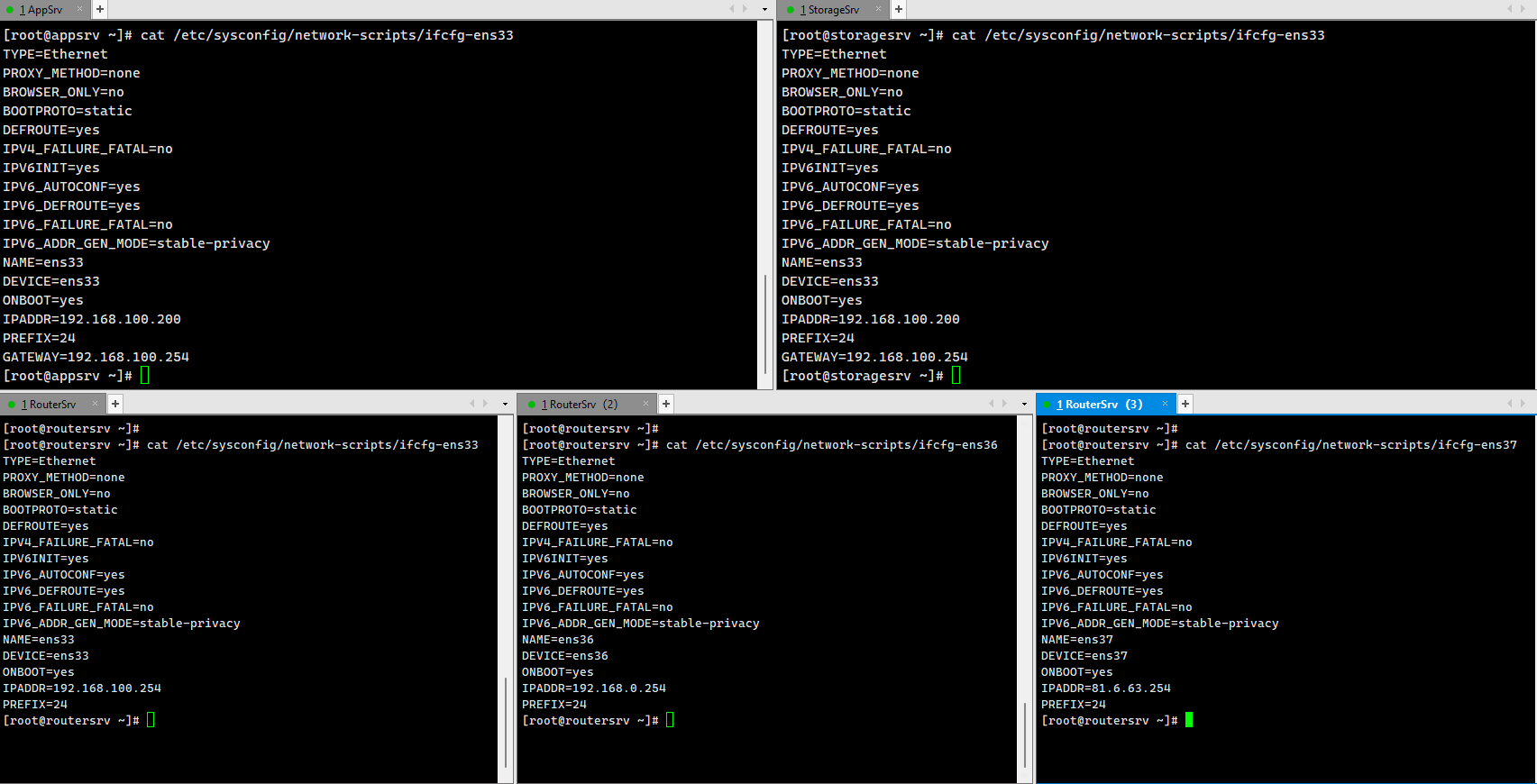Close the AppSrv tab with its x icon
The height and width of the screenshot is (784, 1537).
79,9
